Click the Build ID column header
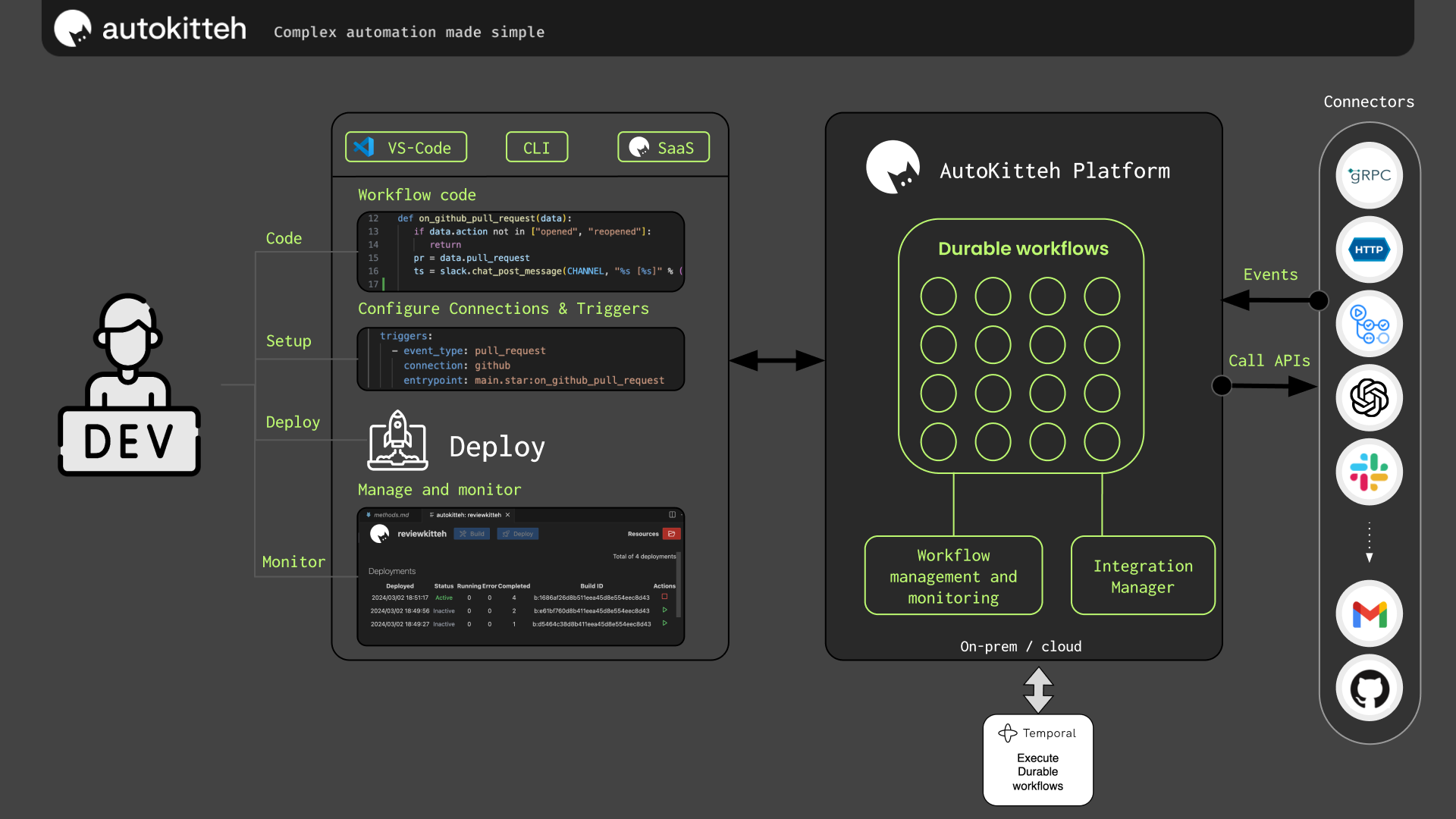1456x819 pixels. tap(591, 586)
